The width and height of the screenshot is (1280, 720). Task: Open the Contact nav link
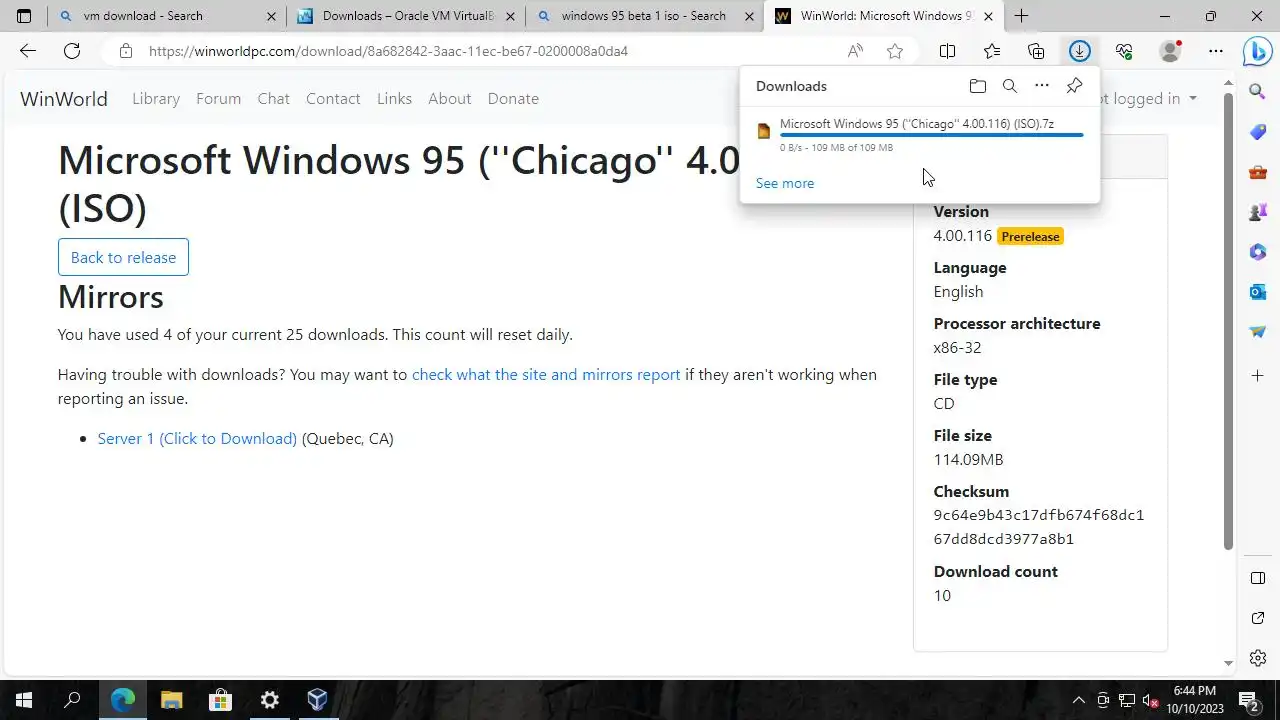333,98
